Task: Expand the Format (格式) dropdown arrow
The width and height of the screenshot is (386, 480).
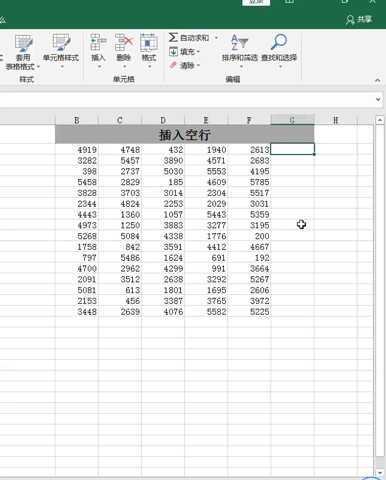Action: coord(150,67)
